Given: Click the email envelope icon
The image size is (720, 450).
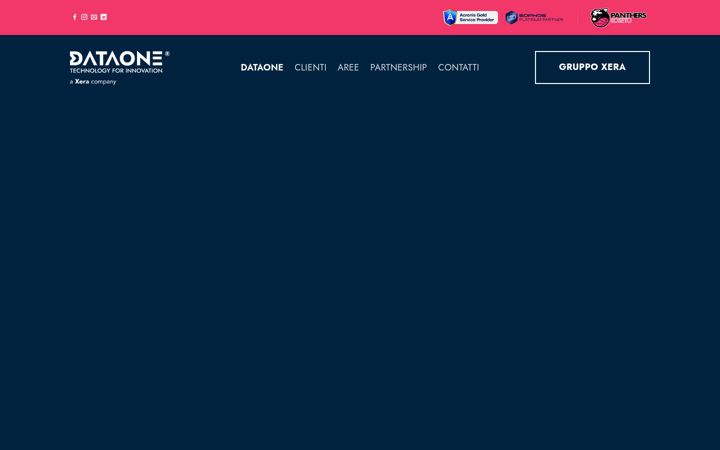Looking at the screenshot, I should pyautogui.click(x=94, y=17).
